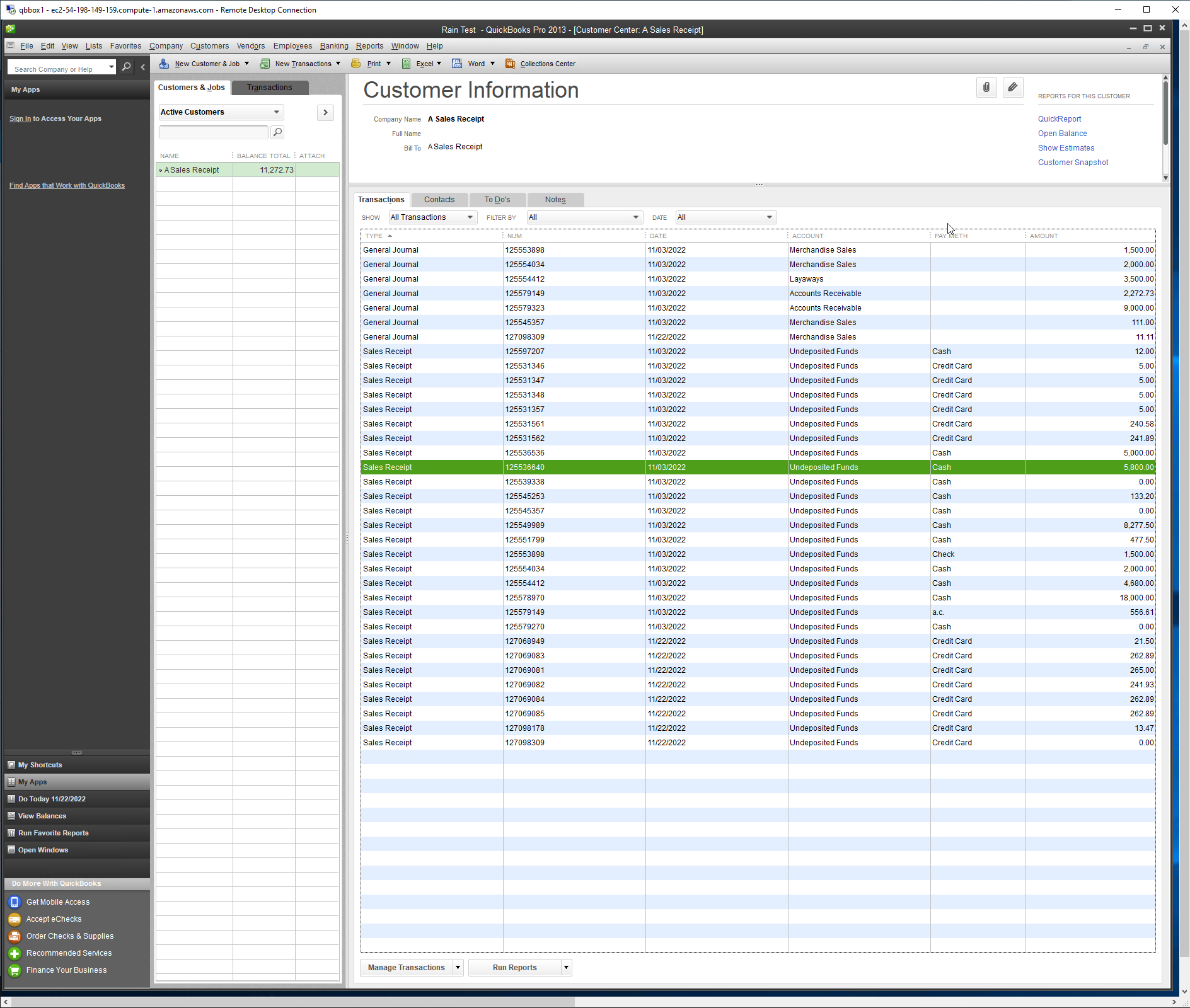Open the Customer Snapshot link
The height and width of the screenshot is (1008, 1190).
coord(1073,163)
